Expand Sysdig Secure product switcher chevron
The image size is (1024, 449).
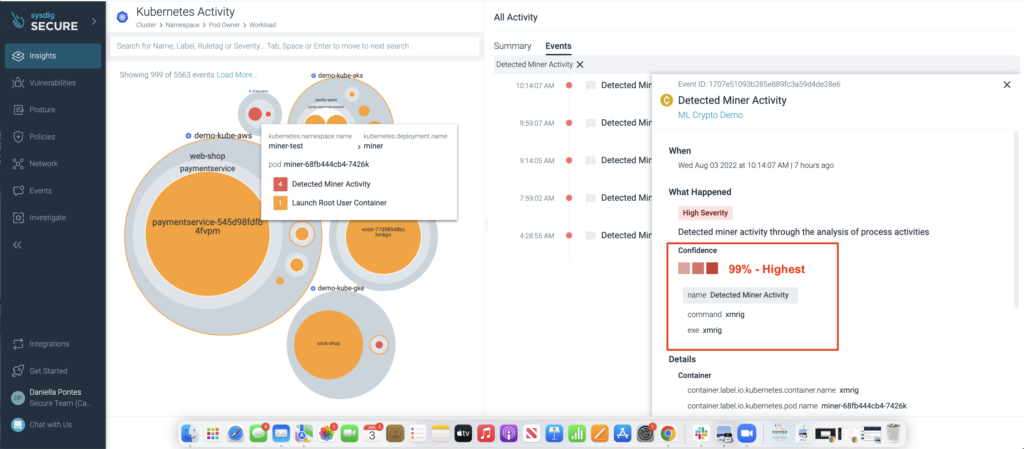click(93, 21)
